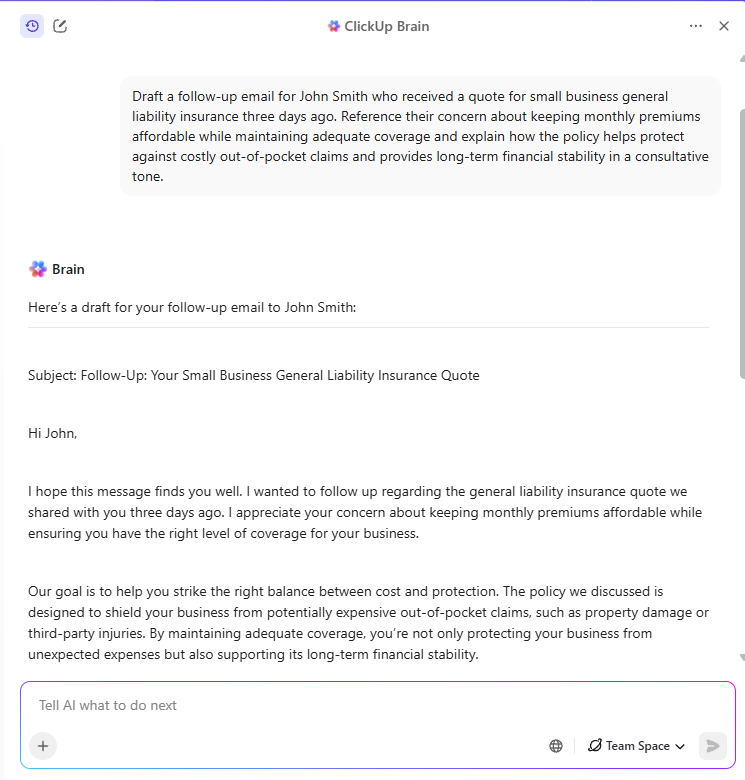Click the email Subject line text
Image resolution: width=745 pixels, height=780 pixels.
254,376
